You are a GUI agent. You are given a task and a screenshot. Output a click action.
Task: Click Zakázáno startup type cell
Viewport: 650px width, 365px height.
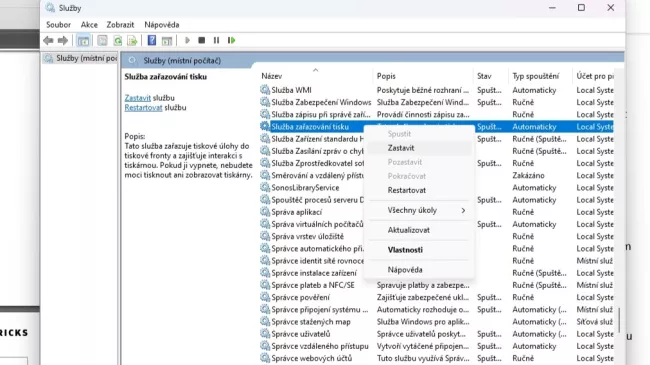coord(528,175)
